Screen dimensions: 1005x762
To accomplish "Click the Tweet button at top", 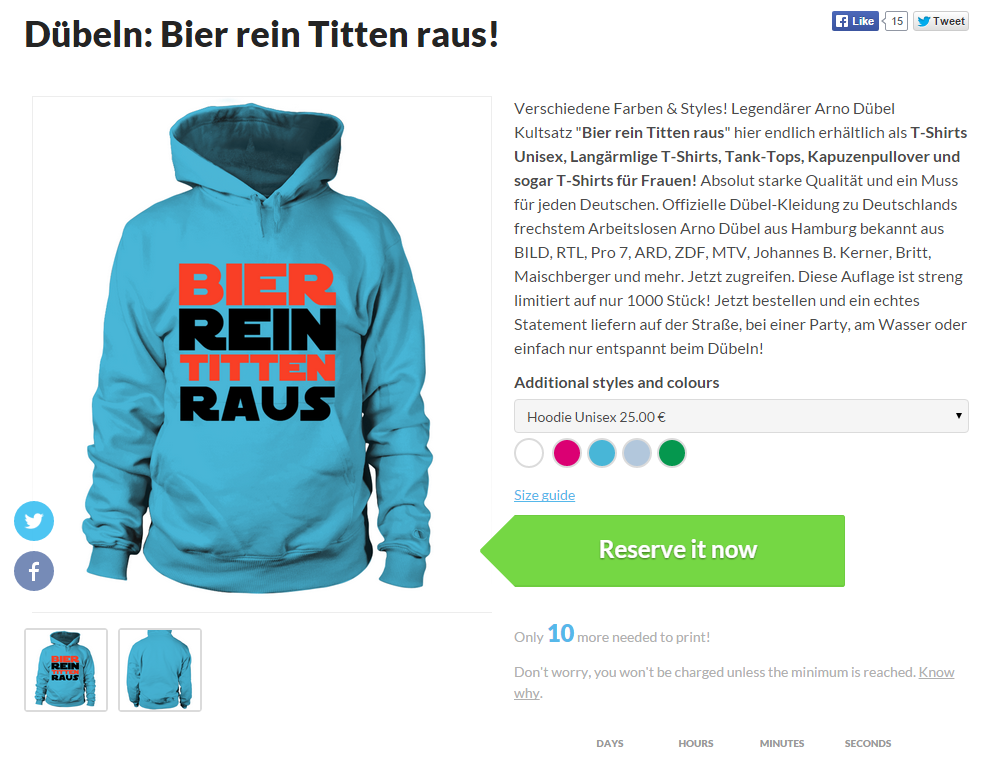I will tap(940, 21).
